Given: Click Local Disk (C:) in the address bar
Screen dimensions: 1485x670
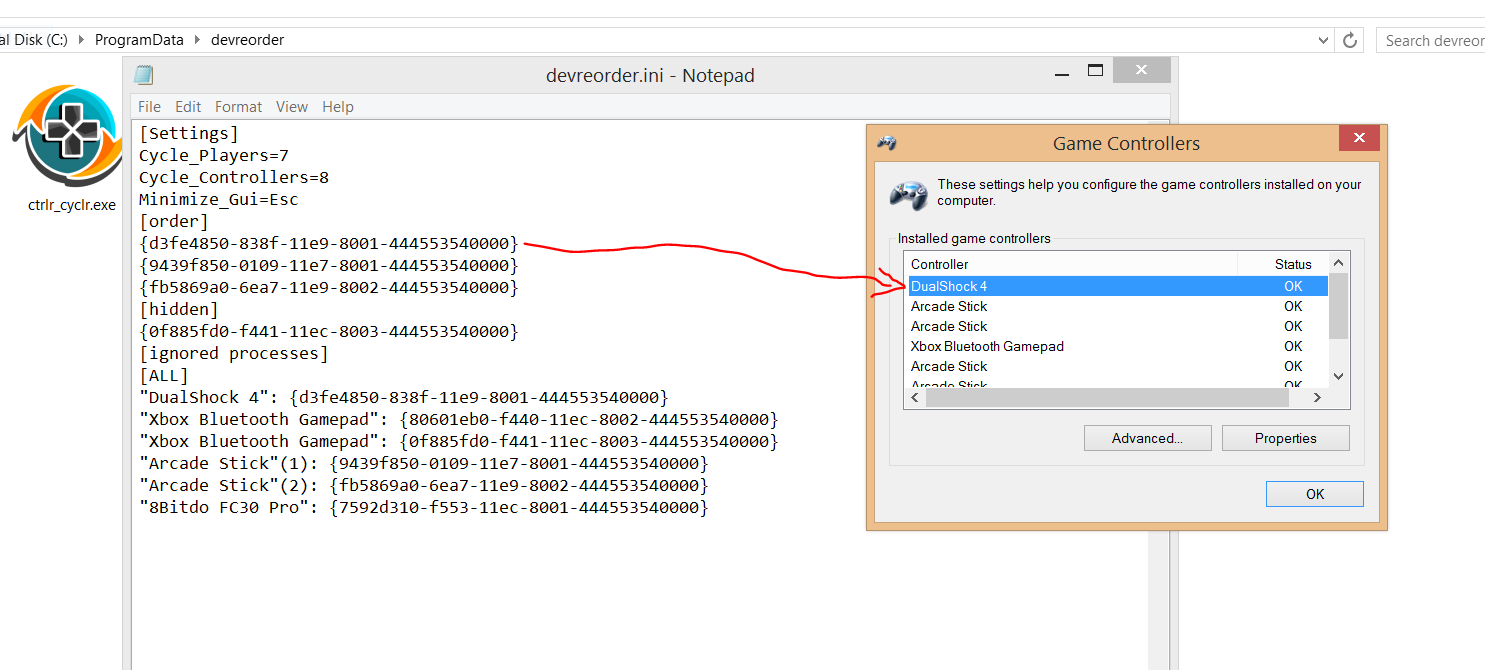Looking at the screenshot, I should tap(34, 40).
